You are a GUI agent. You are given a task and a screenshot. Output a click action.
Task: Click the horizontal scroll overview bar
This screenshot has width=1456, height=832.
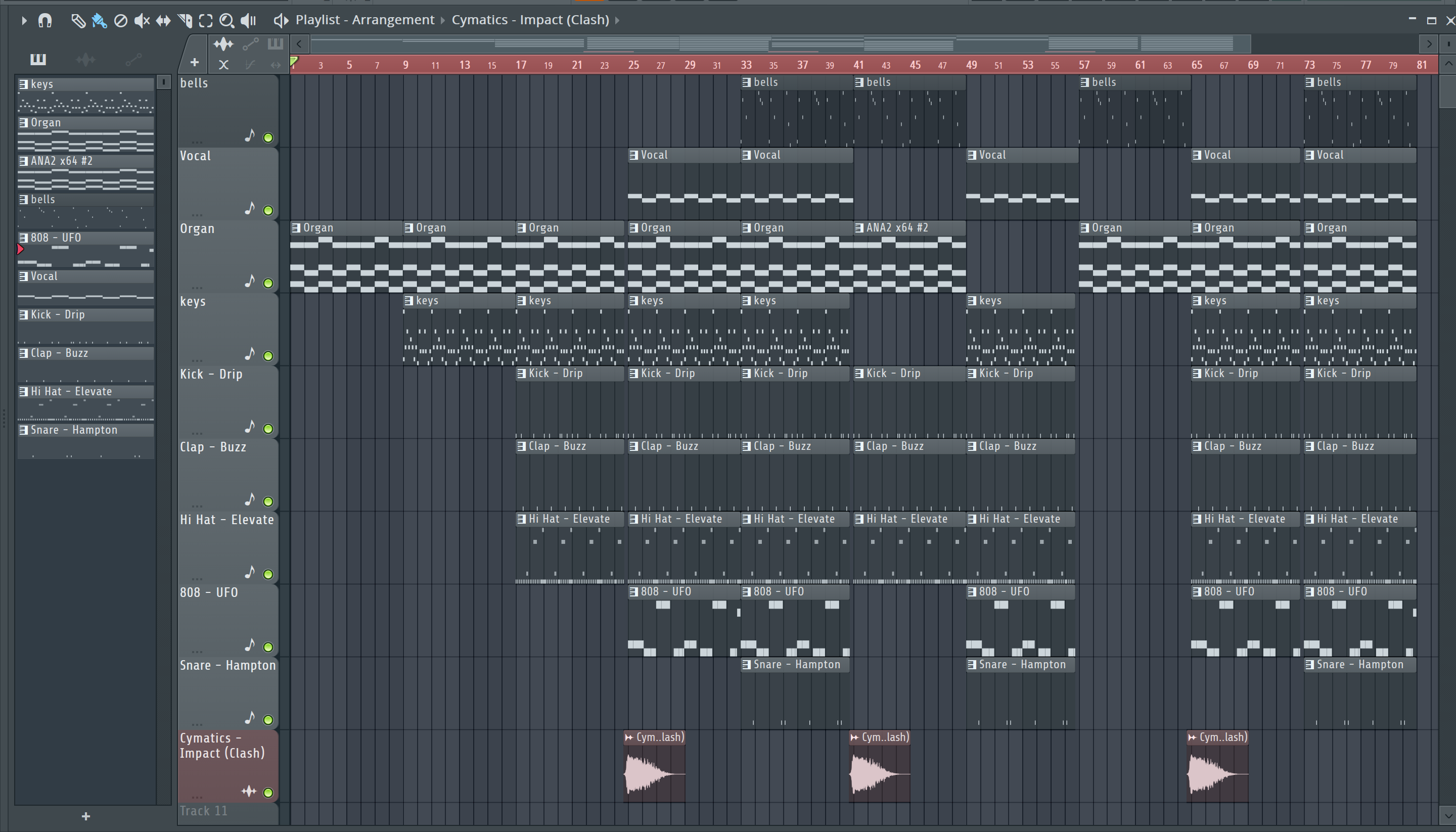point(780,44)
